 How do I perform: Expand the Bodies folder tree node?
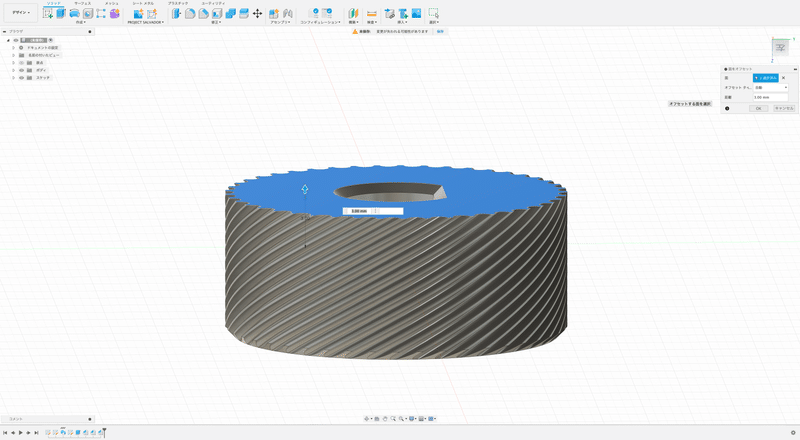click(x=14, y=70)
